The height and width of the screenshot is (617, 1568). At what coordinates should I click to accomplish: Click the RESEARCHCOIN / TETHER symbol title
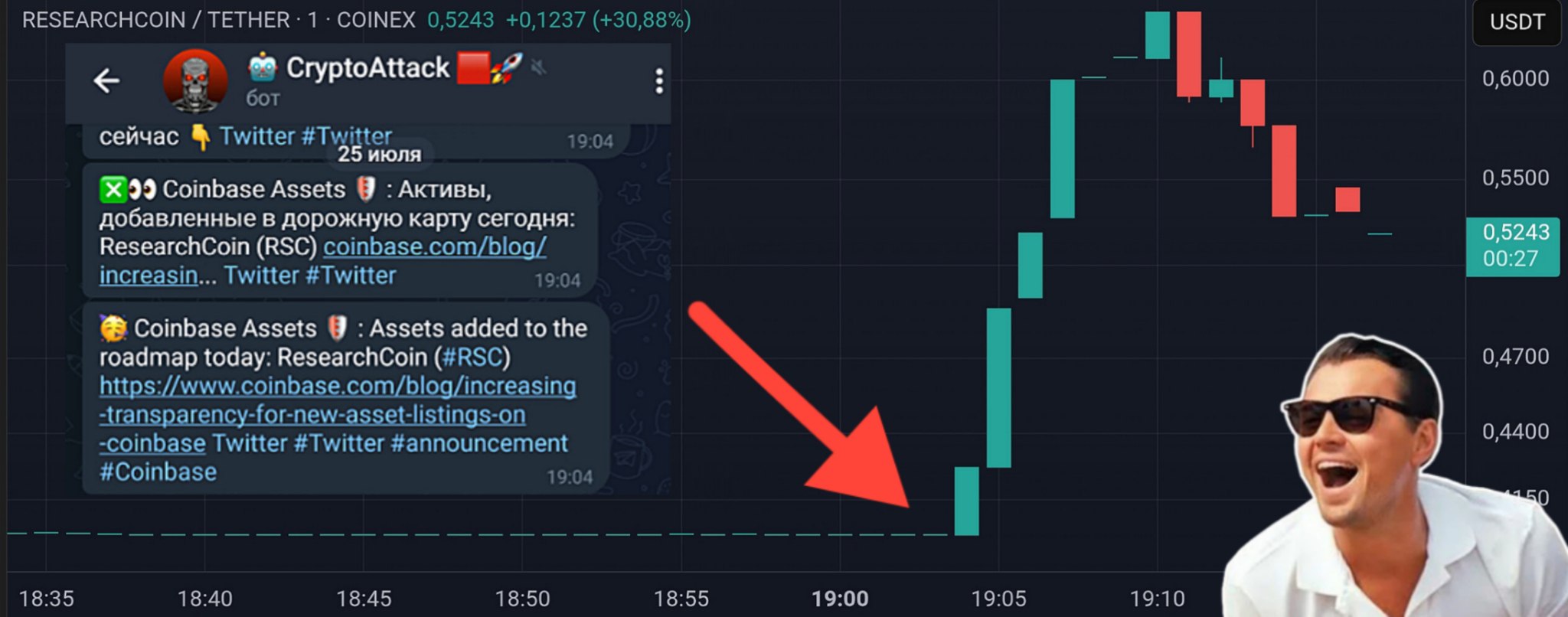pos(156,20)
